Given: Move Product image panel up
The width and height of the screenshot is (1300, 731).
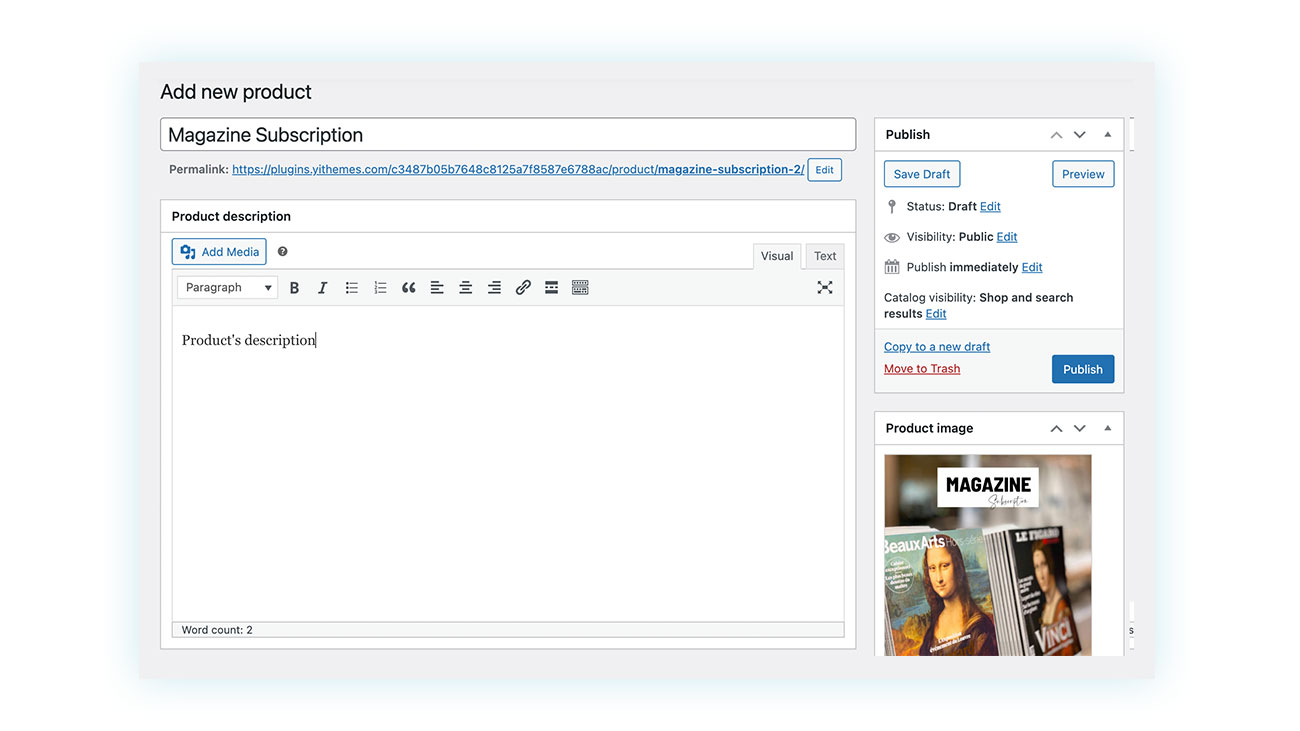Looking at the screenshot, I should tap(1056, 428).
